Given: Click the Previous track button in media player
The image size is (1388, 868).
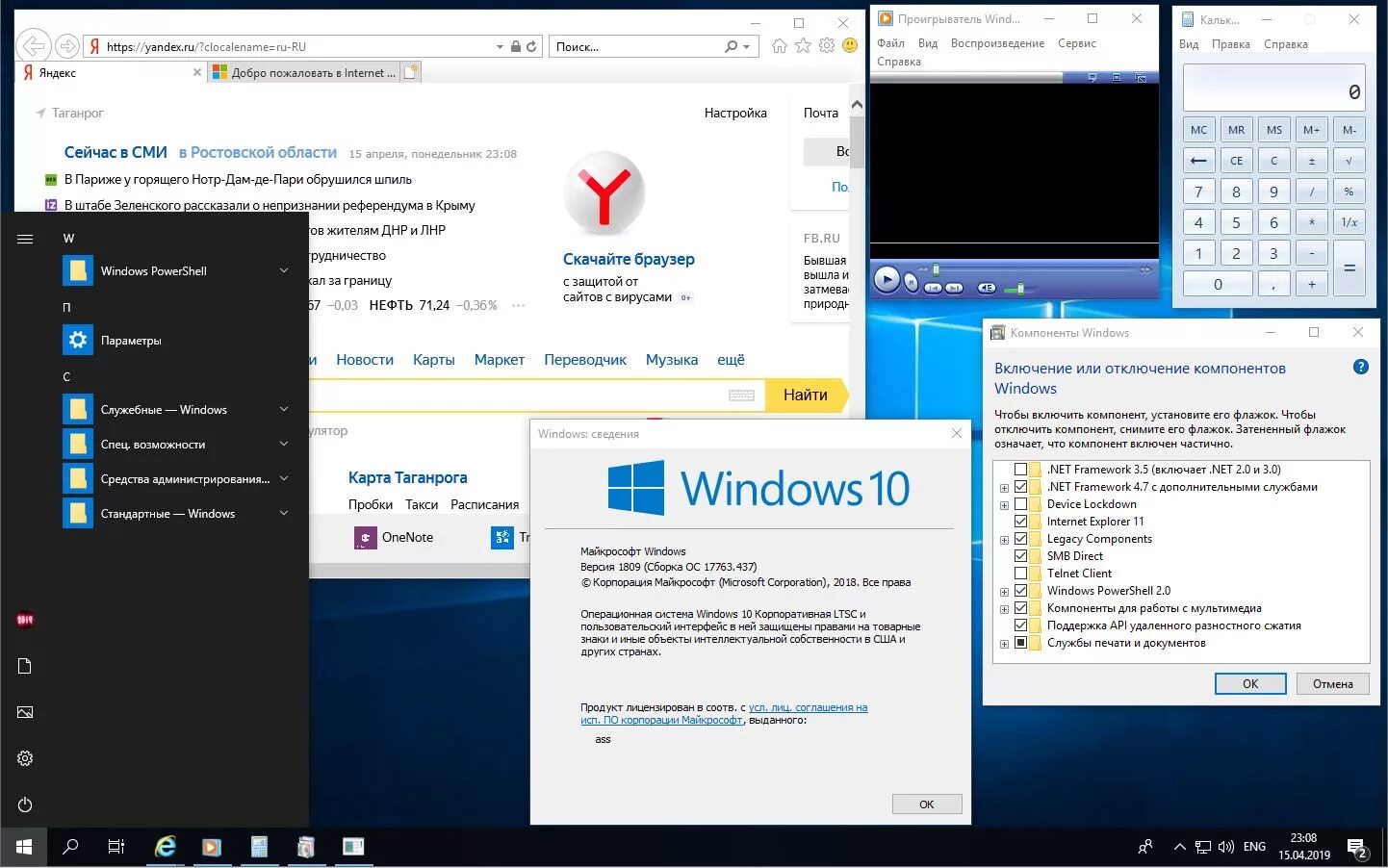Looking at the screenshot, I should point(933,289).
